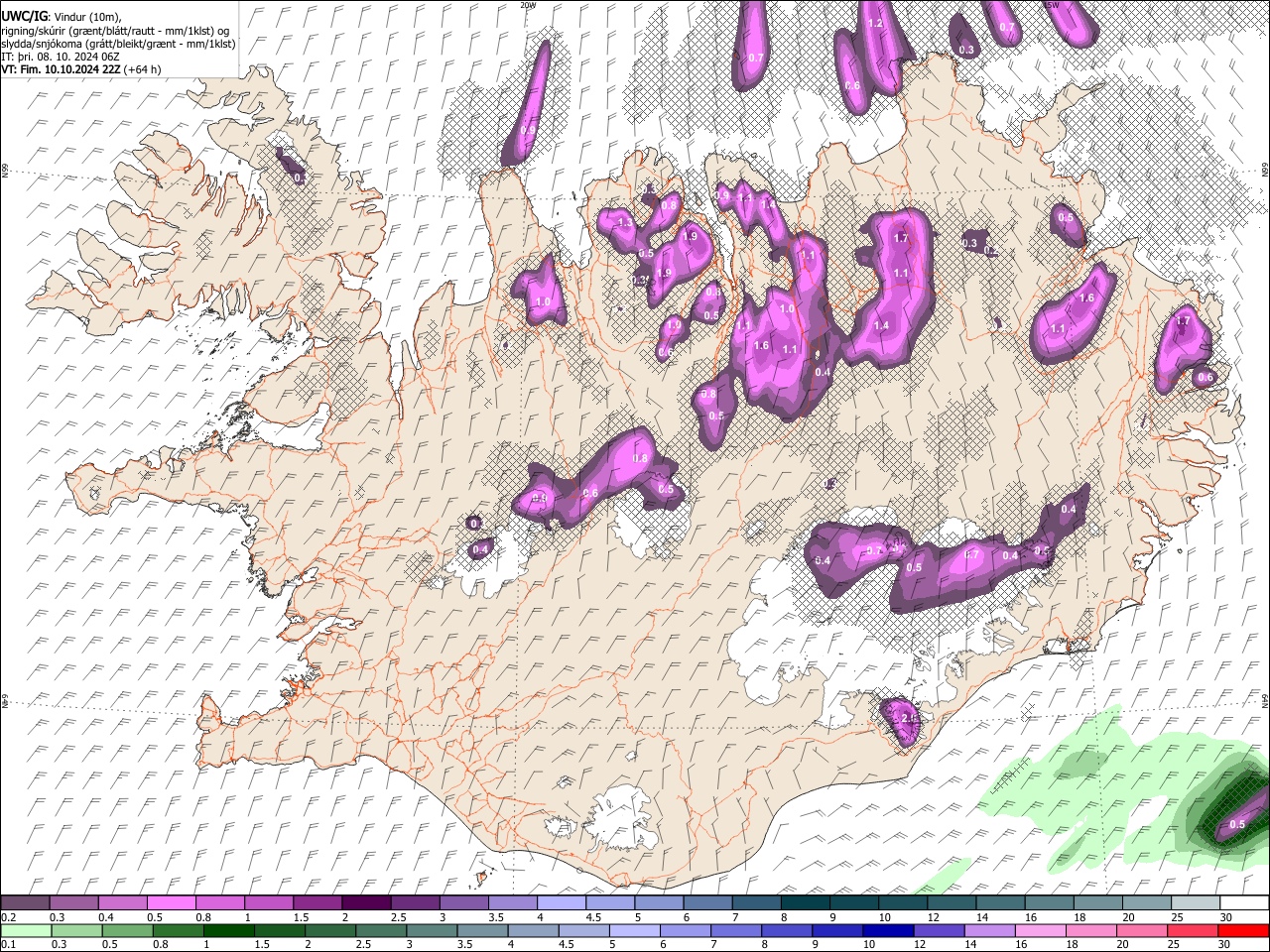Select the pale green first swatch on the rain scale
The image size is (1270, 952).
coord(26,930)
